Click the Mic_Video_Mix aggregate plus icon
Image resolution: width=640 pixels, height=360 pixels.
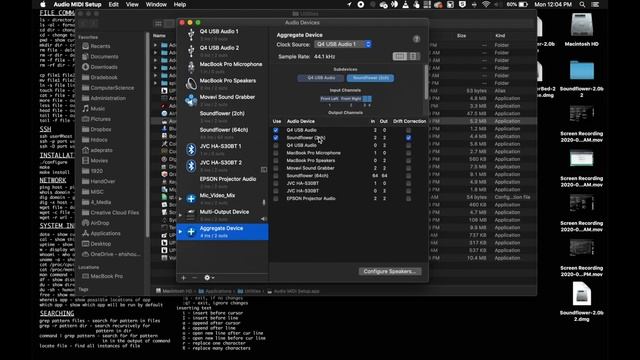191,199
